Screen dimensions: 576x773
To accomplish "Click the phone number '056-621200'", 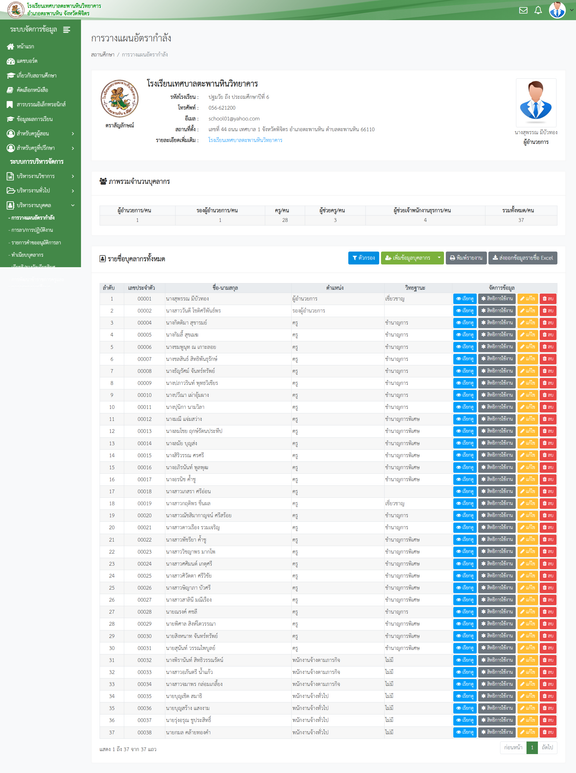I will [221, 107].
